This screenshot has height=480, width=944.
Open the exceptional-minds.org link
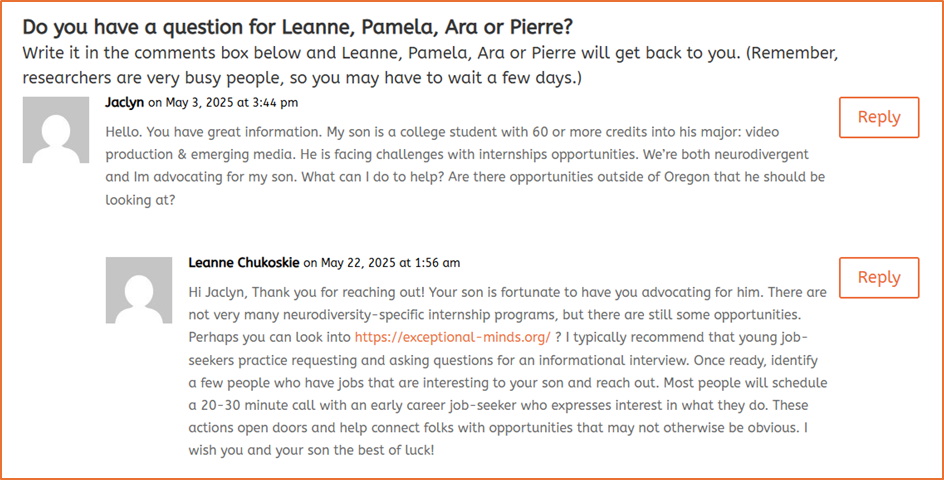452,337
